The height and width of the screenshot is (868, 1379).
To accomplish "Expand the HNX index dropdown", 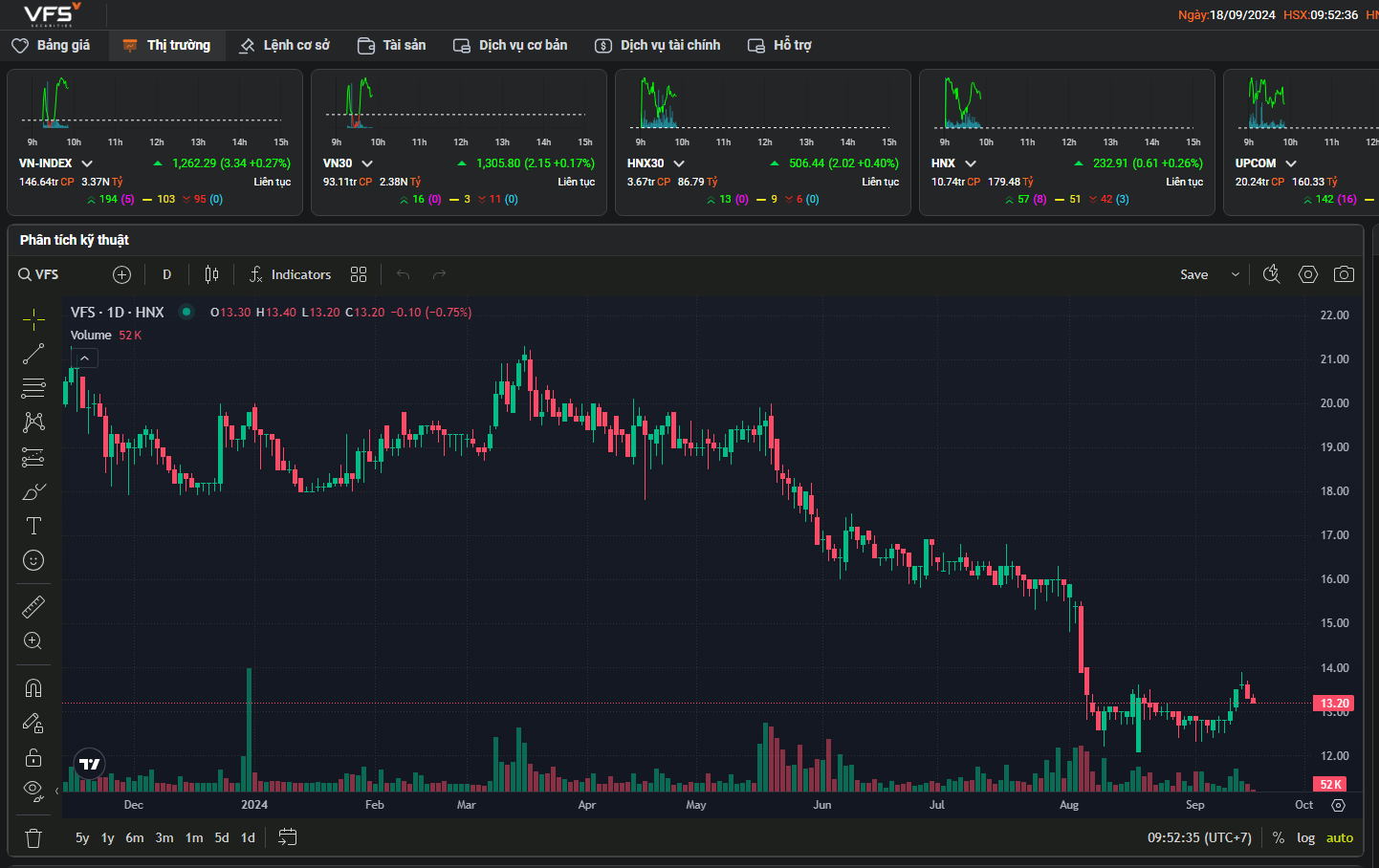I will click(971, 163).
